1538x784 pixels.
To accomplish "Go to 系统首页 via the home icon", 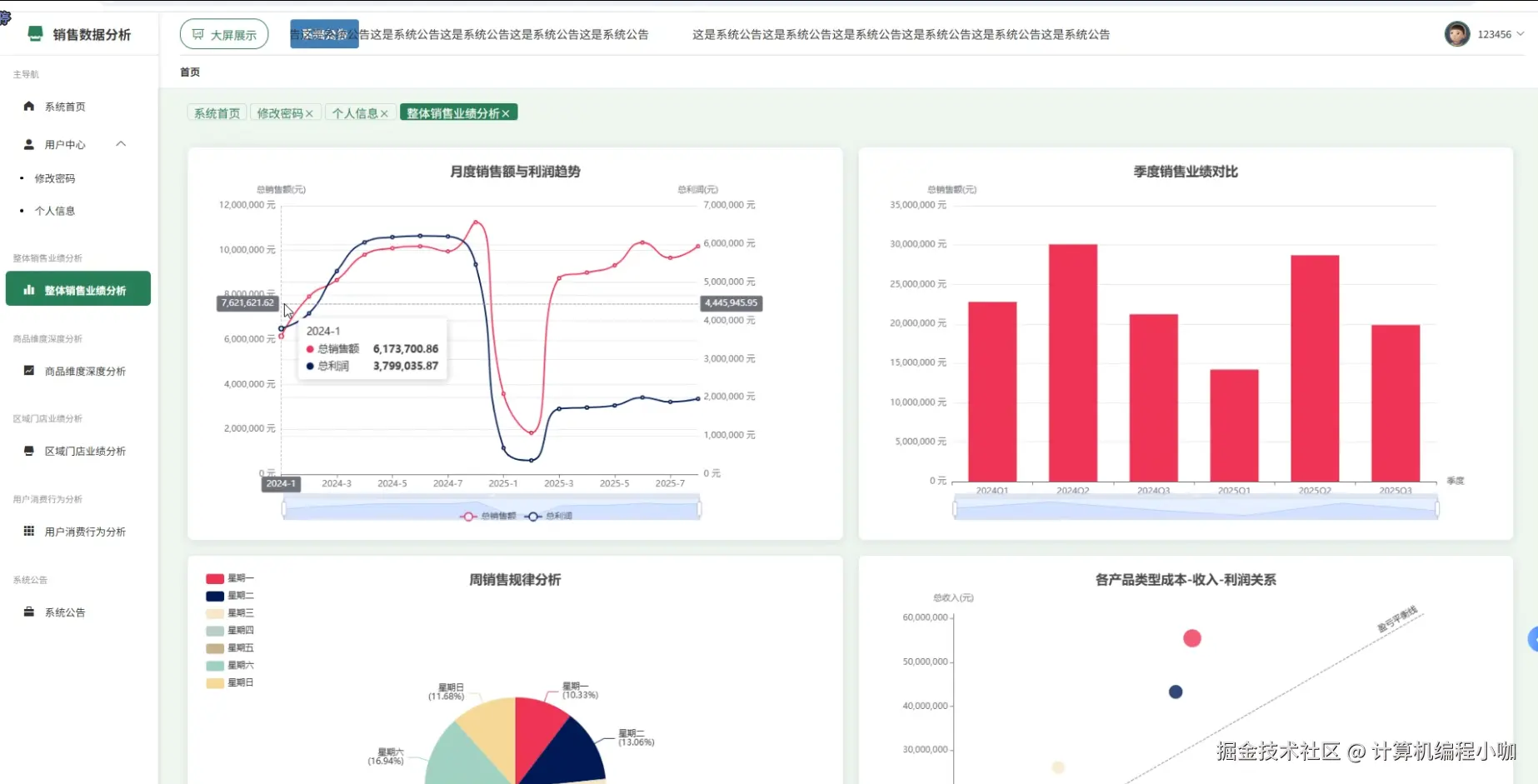I will tap(29, 107).
